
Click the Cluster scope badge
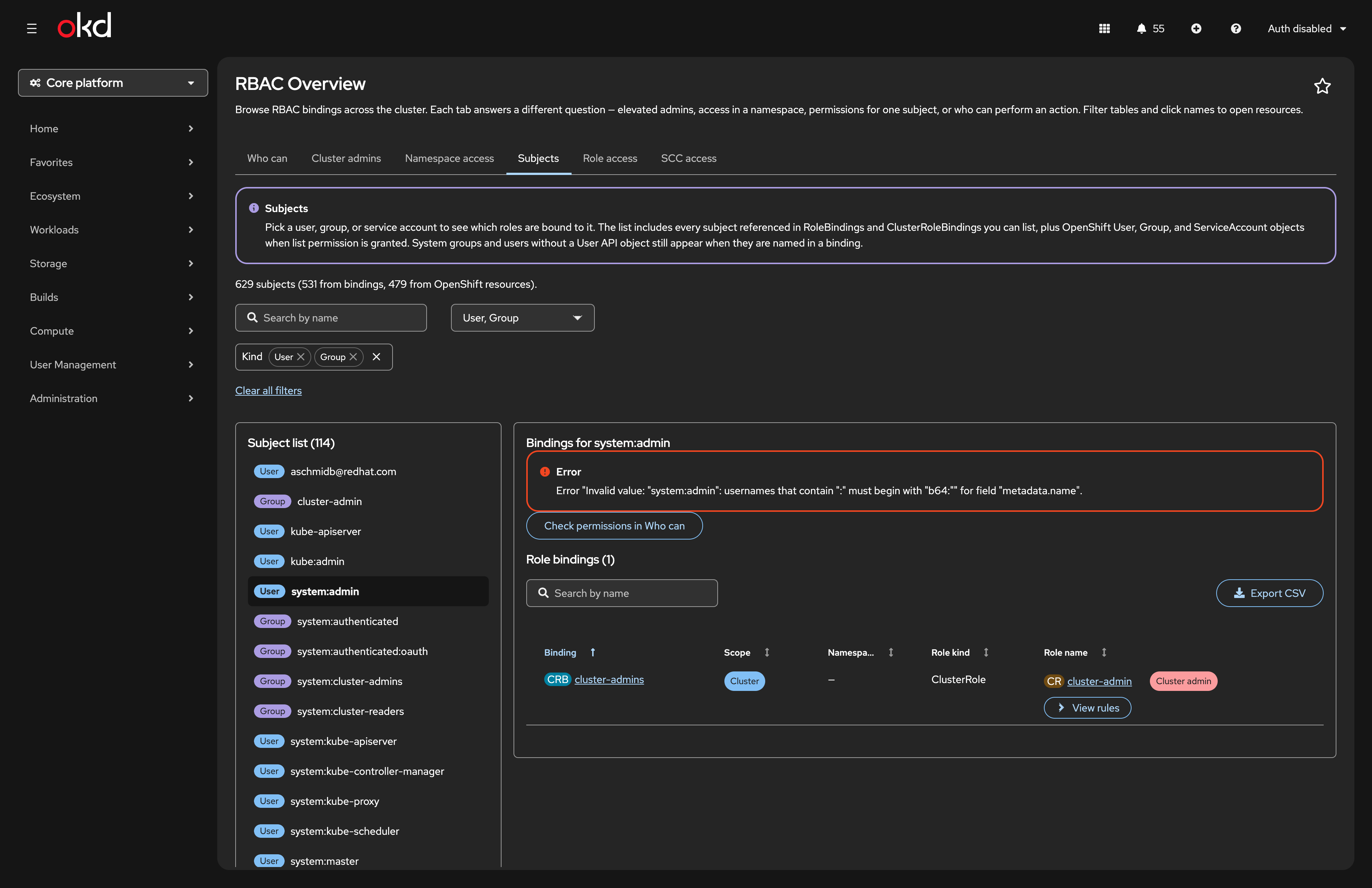click(x=744, y=681)
